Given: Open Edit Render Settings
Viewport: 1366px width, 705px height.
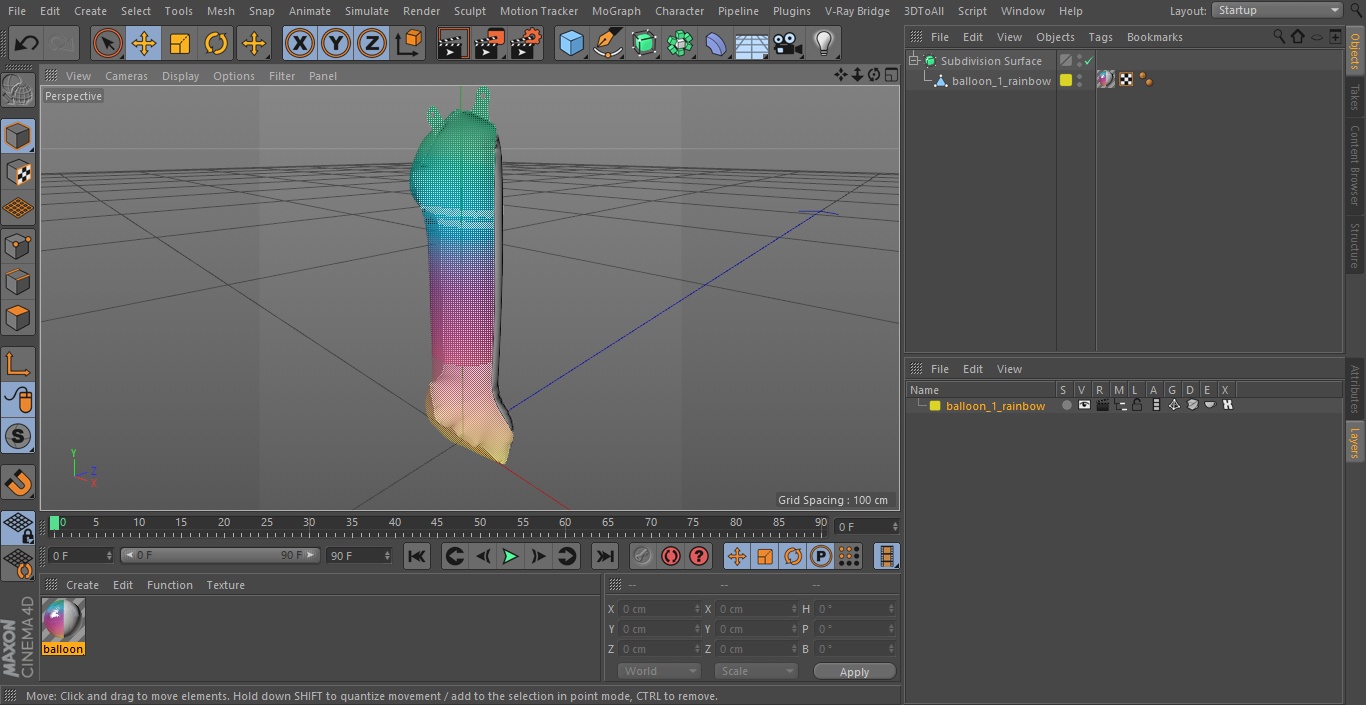Looking at the screenshot, I should 526,44.
